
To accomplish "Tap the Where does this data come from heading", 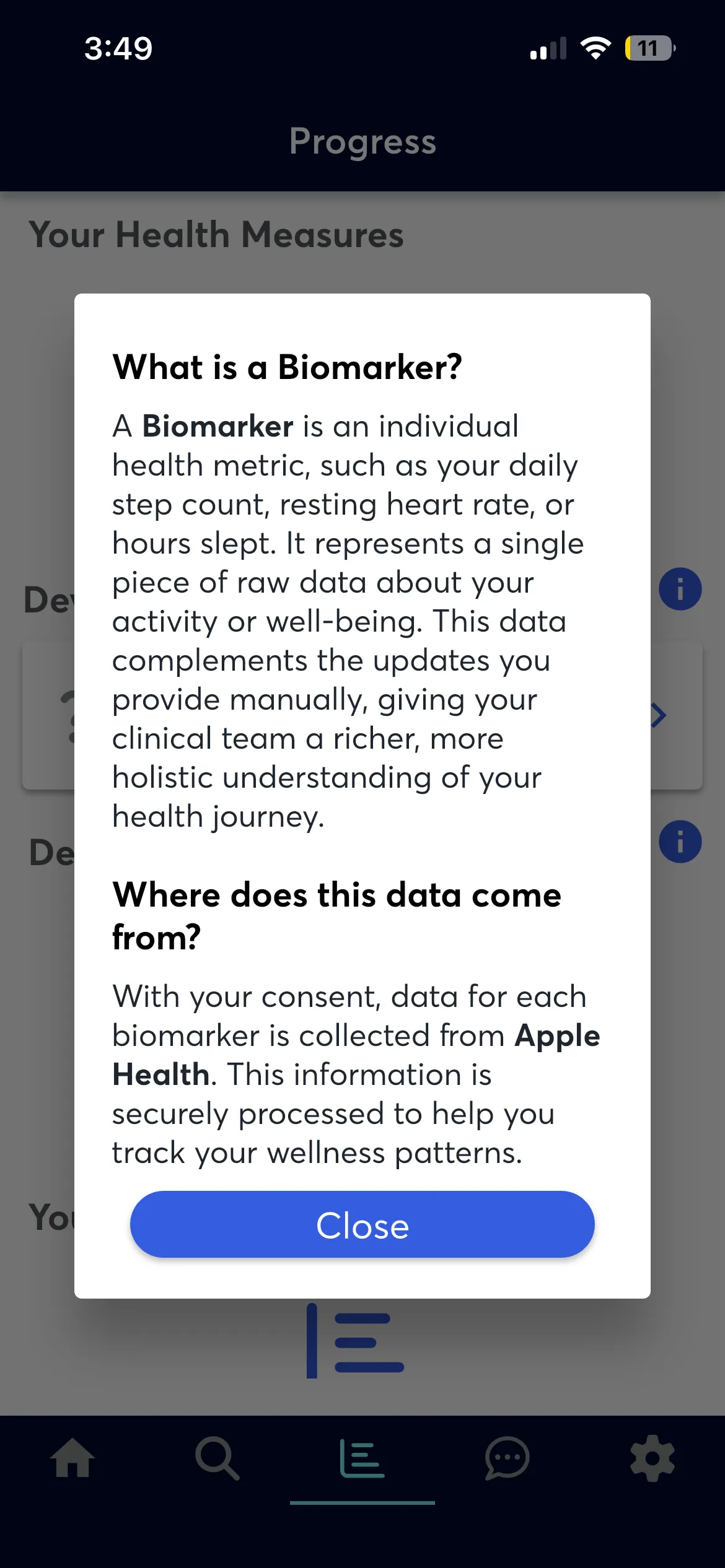I will click(336, 915).
